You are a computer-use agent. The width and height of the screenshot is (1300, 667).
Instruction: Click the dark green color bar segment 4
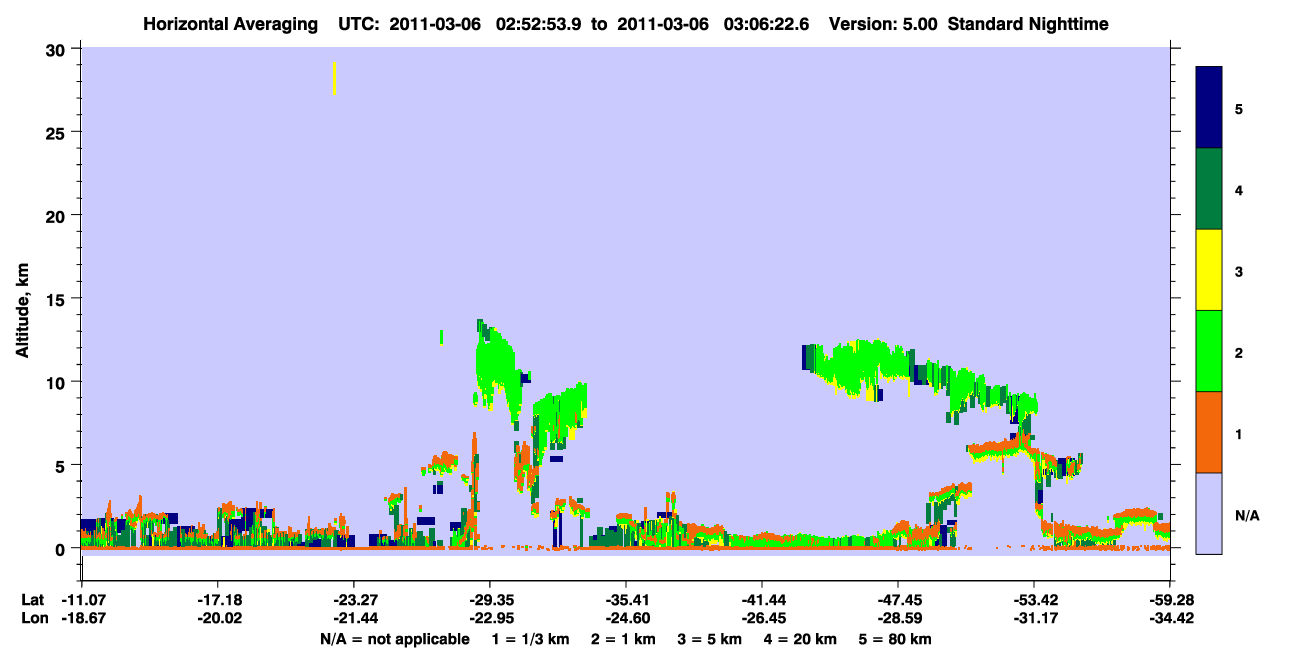1209,189
